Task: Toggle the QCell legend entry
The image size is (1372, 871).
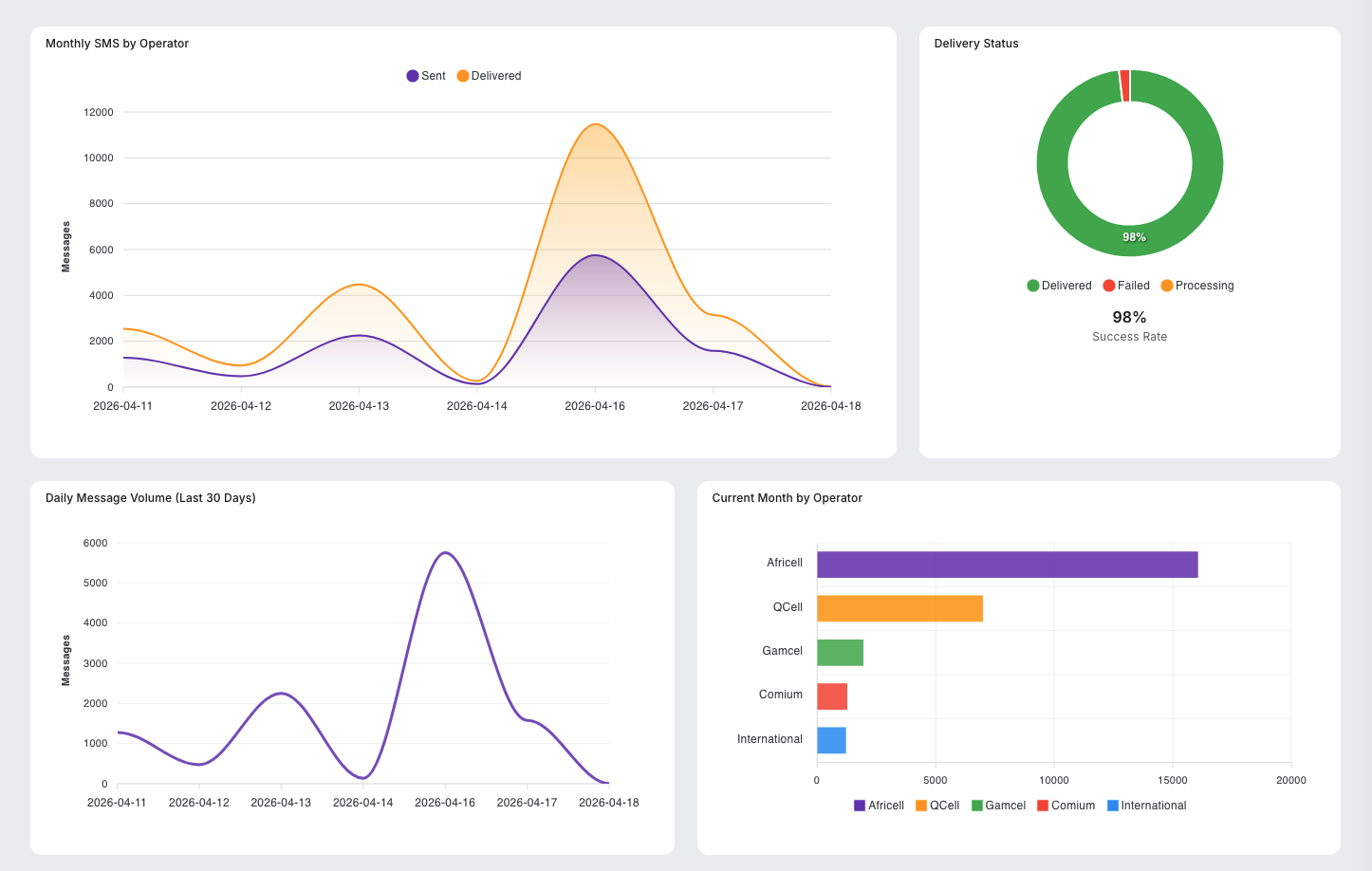Action: pos(937,806)
